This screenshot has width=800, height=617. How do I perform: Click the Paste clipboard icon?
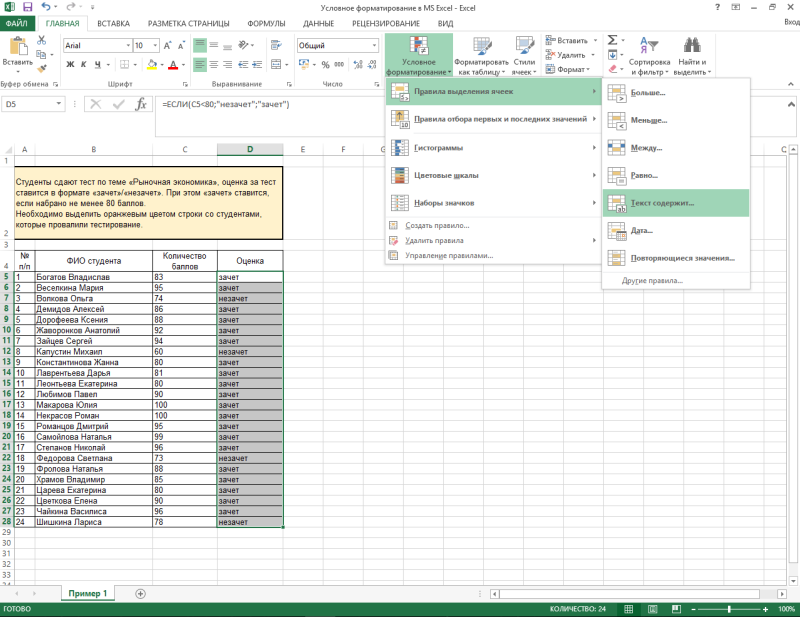coord(18,47)
